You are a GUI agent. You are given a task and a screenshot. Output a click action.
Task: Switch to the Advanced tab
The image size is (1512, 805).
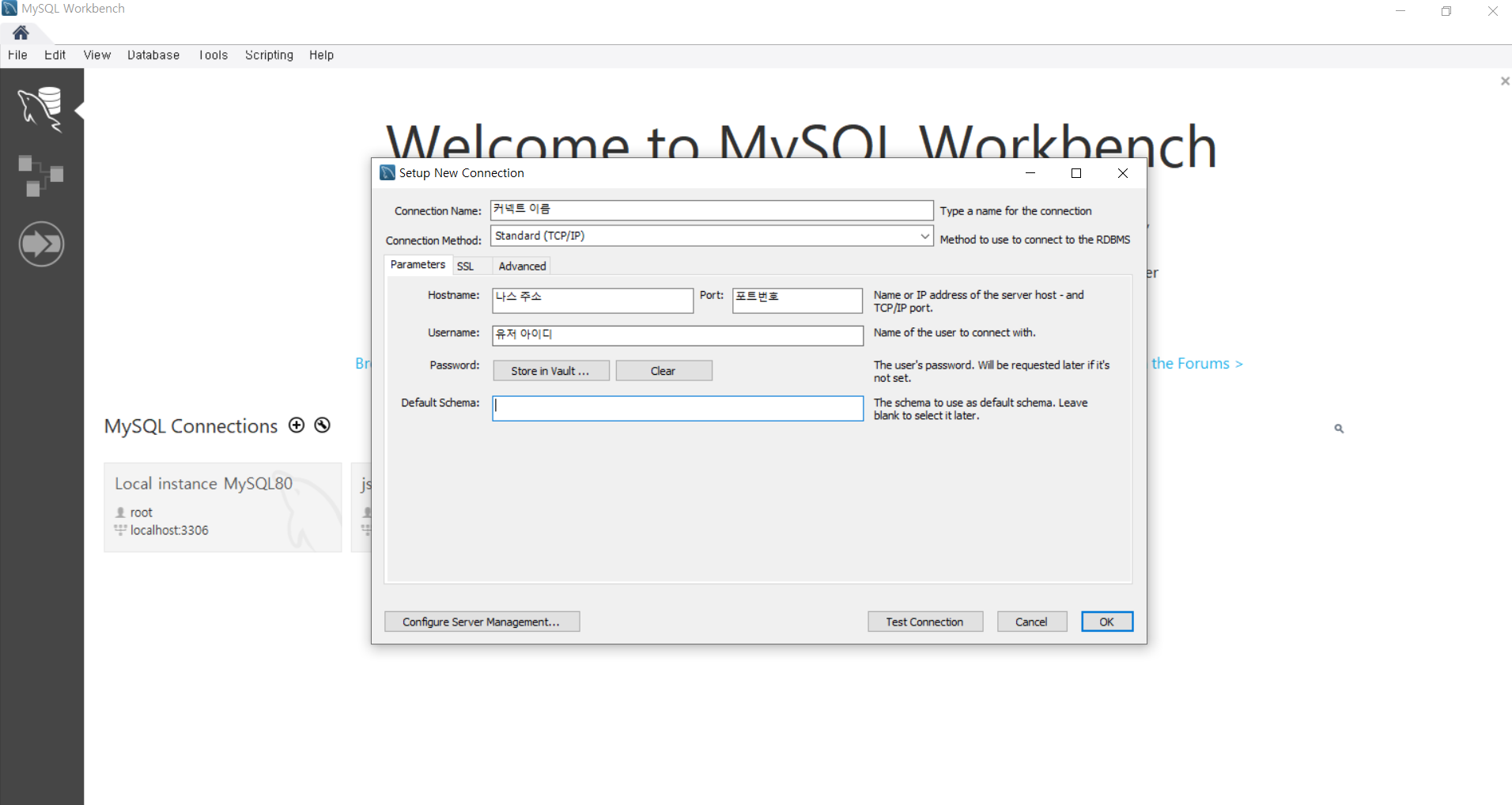coord(522,266)
